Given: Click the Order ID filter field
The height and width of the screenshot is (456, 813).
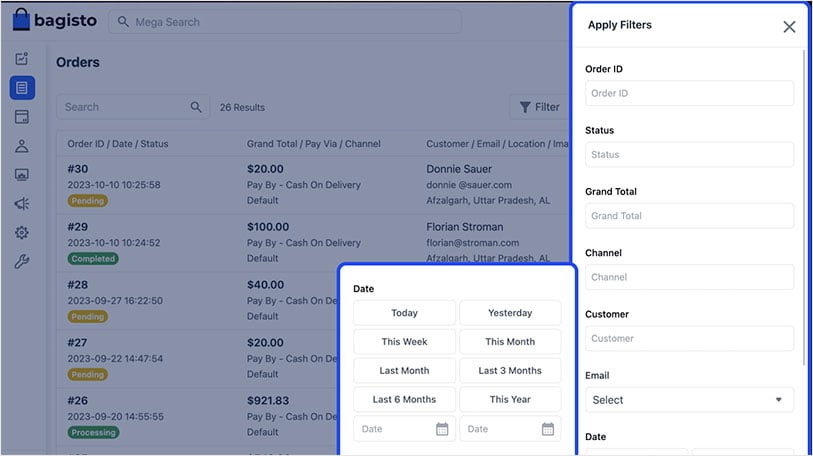Looking at the screenshot, I should point(689,93).
